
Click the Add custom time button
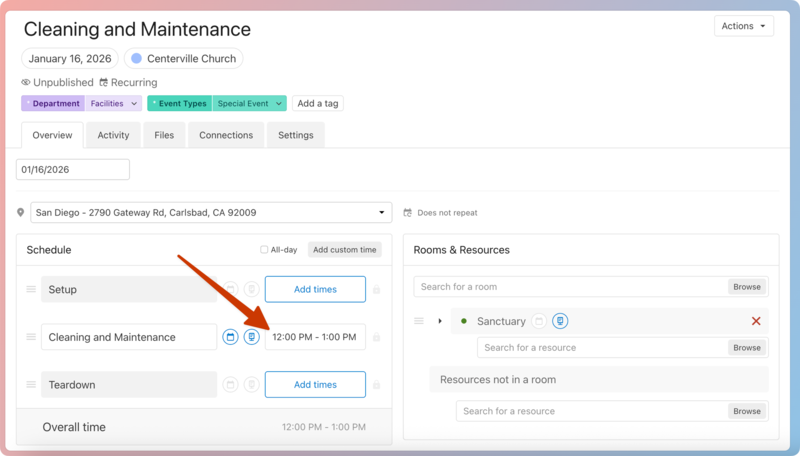(x=344, y=250)
